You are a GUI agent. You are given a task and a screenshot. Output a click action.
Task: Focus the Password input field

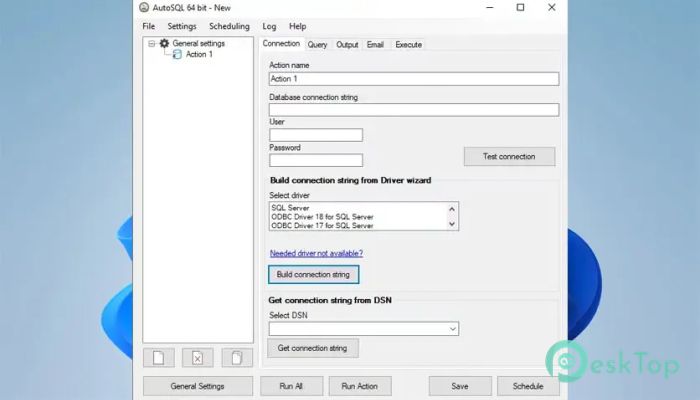click(x=316, y=160)
